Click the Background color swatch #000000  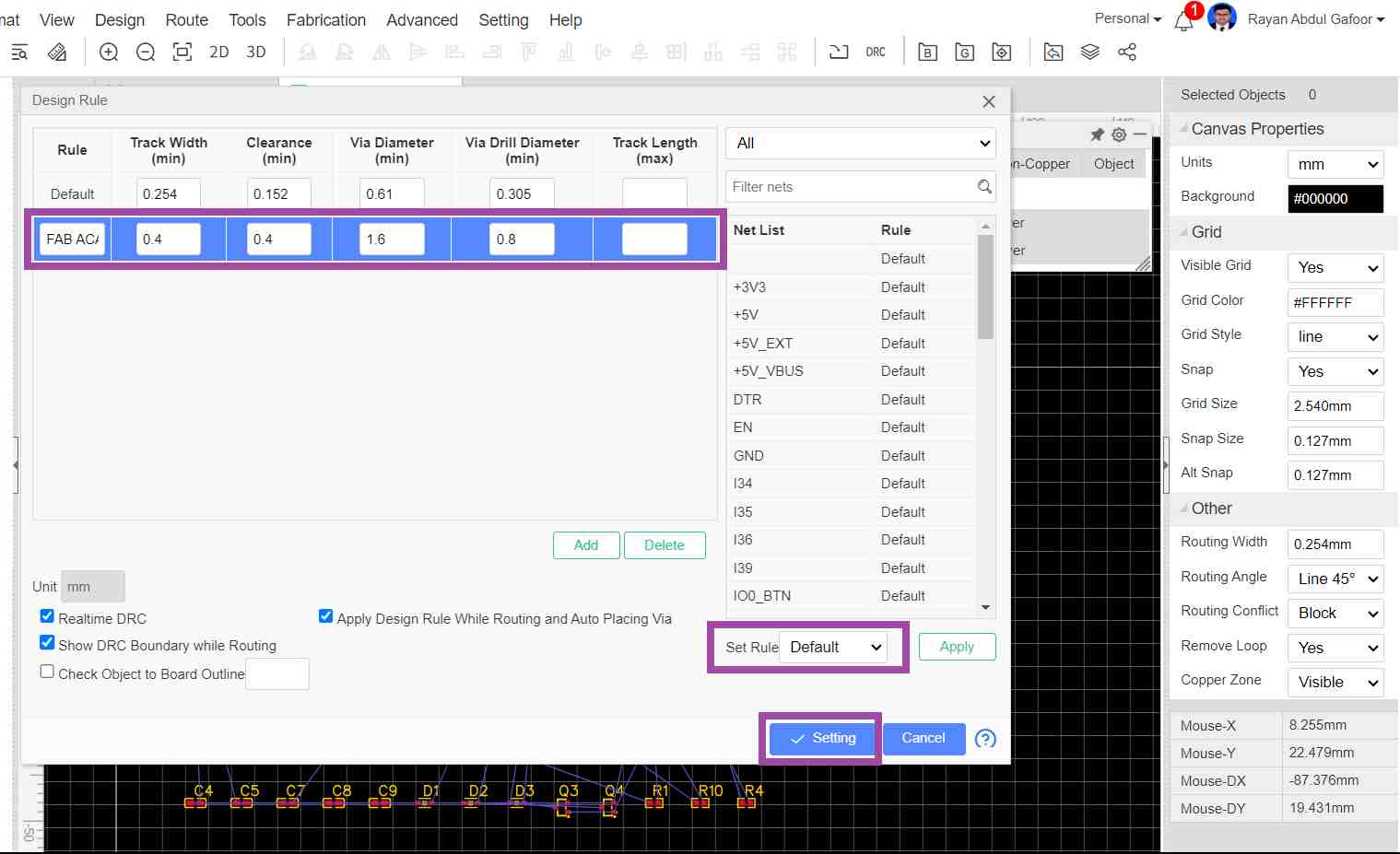point(1335,198)
